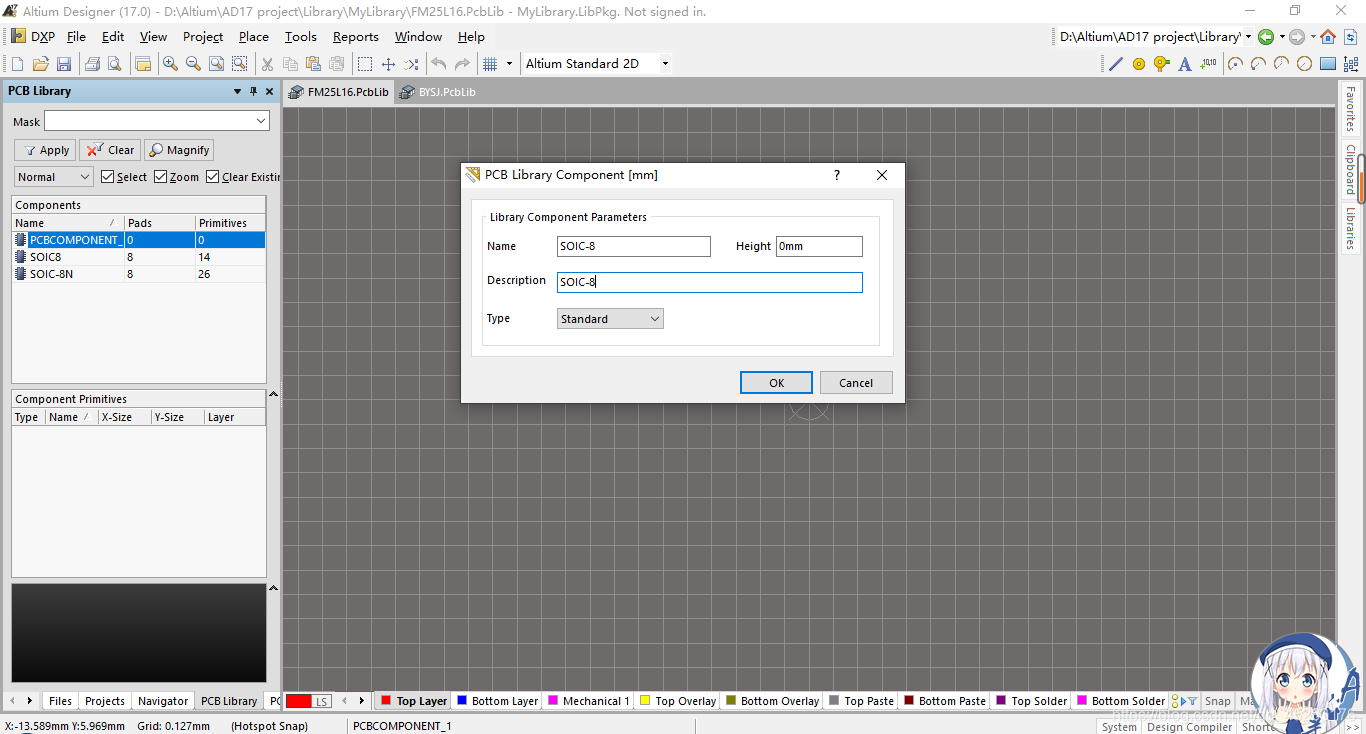Choose the Place Via tool

coord(1161,64)
